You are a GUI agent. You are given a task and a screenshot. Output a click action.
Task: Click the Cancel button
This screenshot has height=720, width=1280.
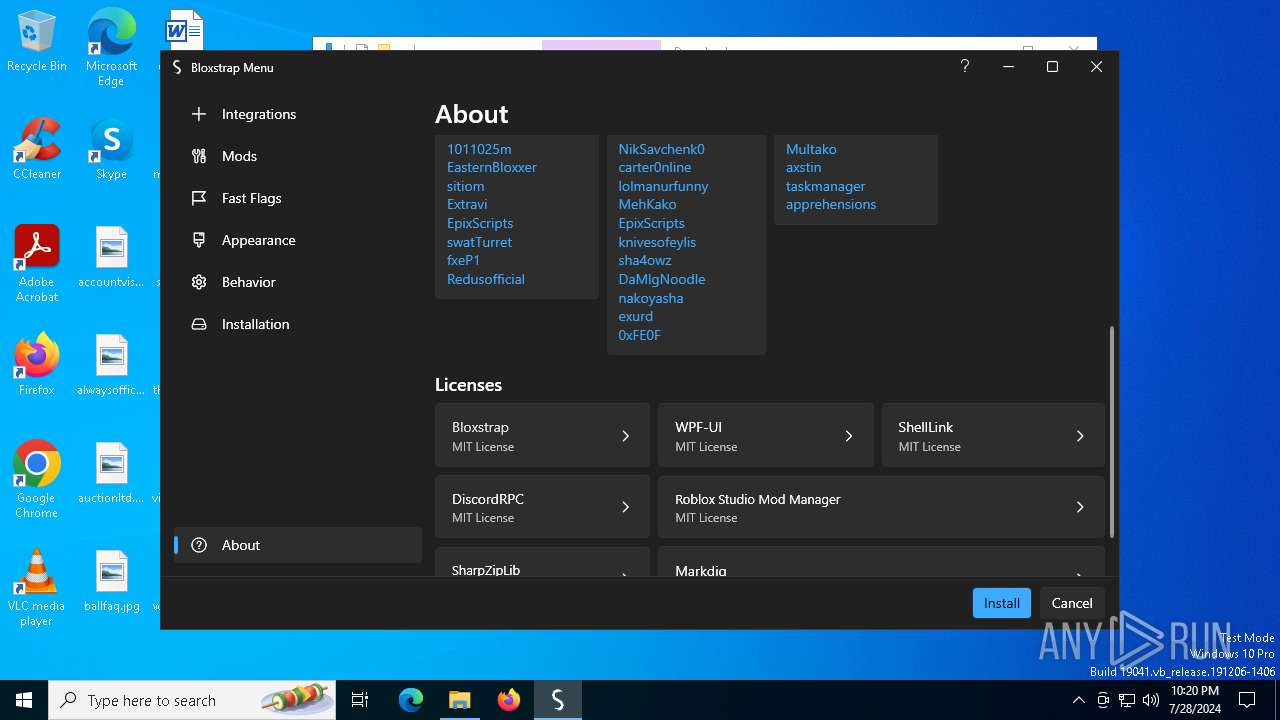[1072, 603]
